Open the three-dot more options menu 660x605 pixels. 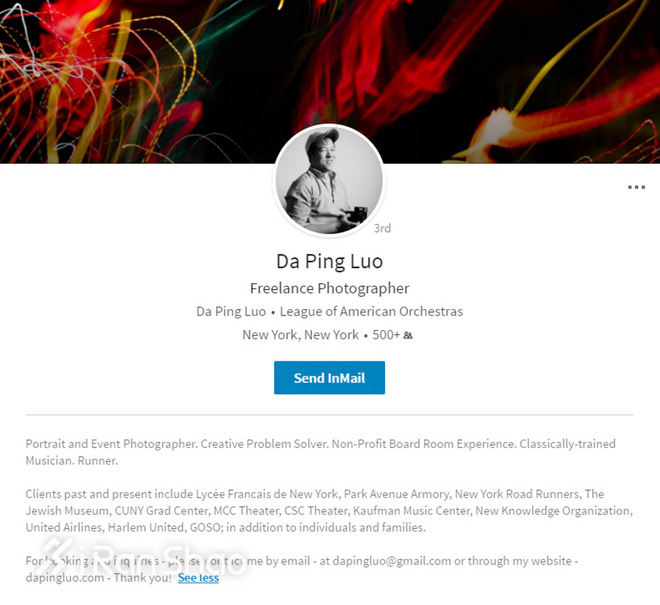click(636, 187)
